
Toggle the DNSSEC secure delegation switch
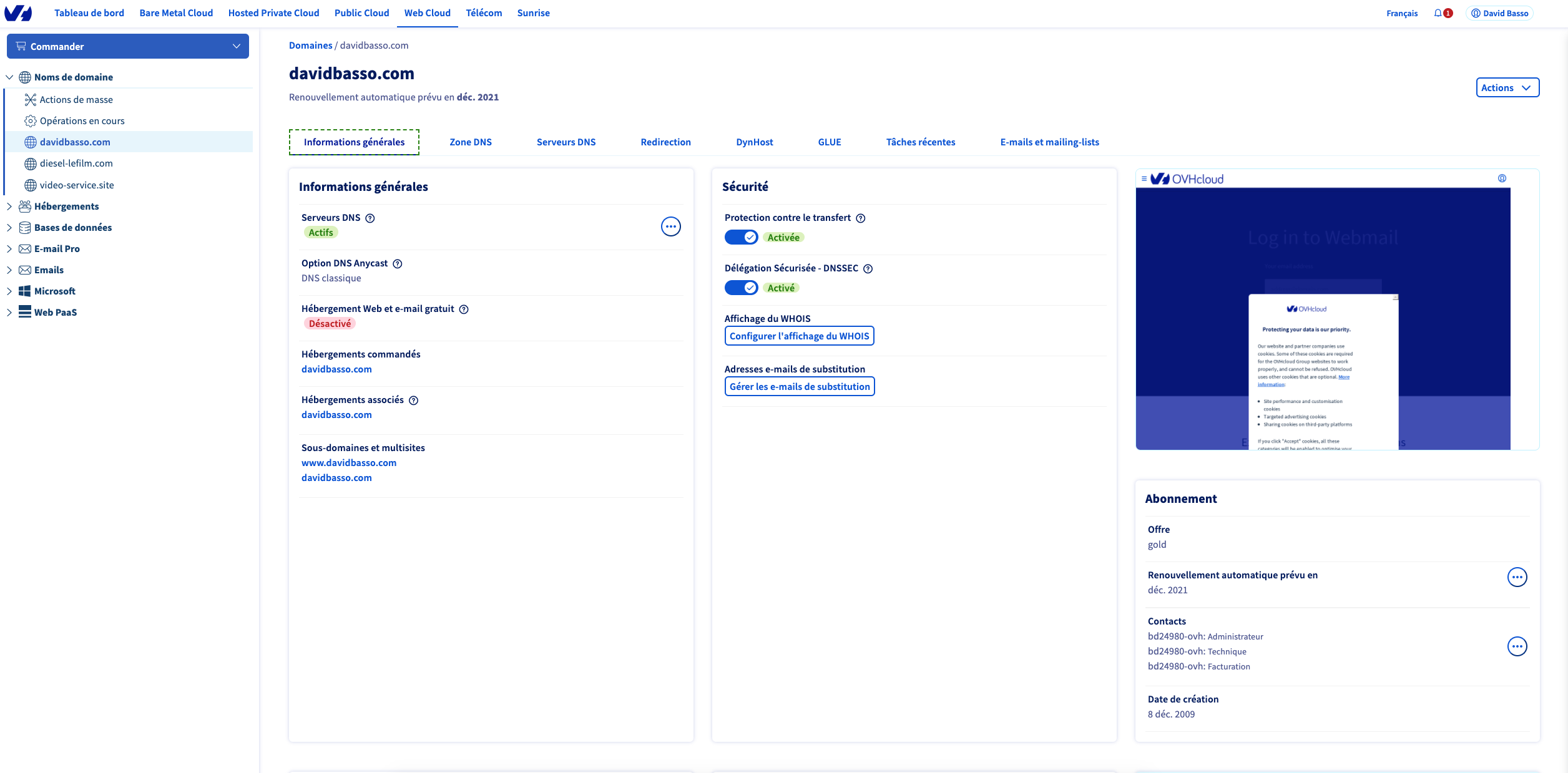(x=741, y=288)
